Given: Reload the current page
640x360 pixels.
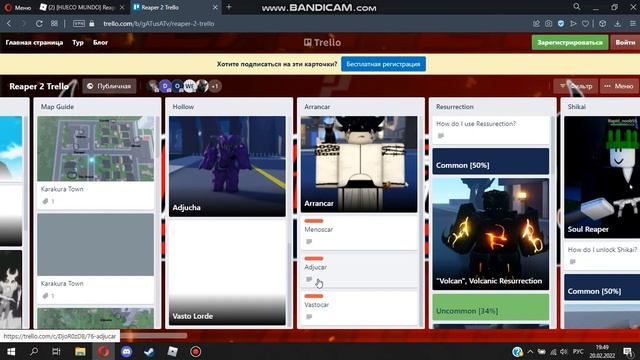Looking at the screenshot, I should pos(39,24).
